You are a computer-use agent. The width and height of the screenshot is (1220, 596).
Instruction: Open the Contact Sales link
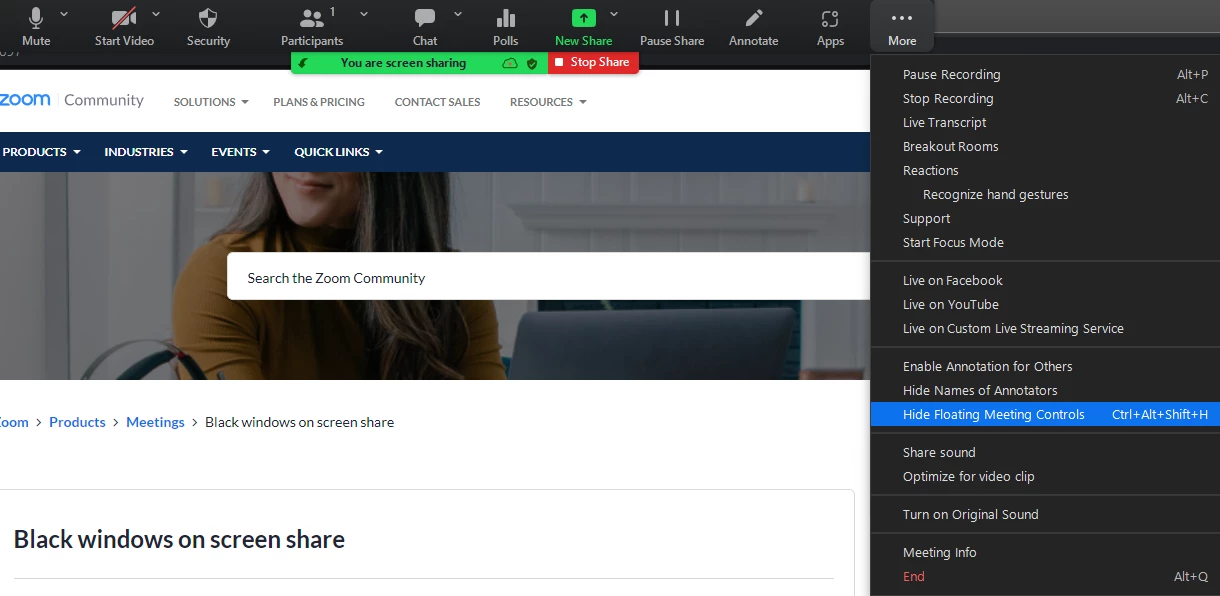click(x=437, y=102)
